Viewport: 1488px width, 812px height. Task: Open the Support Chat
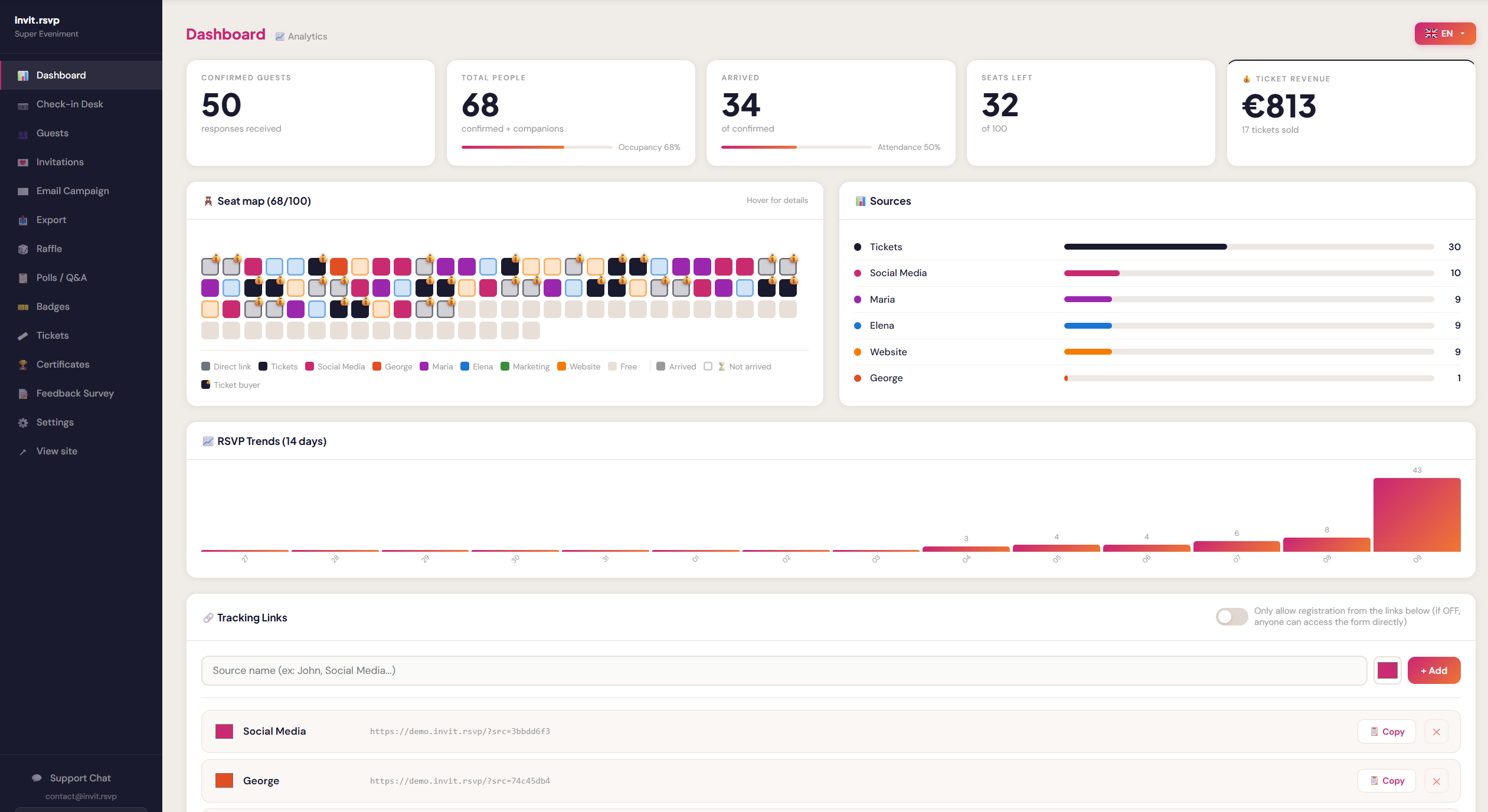(x=79, y=778)
